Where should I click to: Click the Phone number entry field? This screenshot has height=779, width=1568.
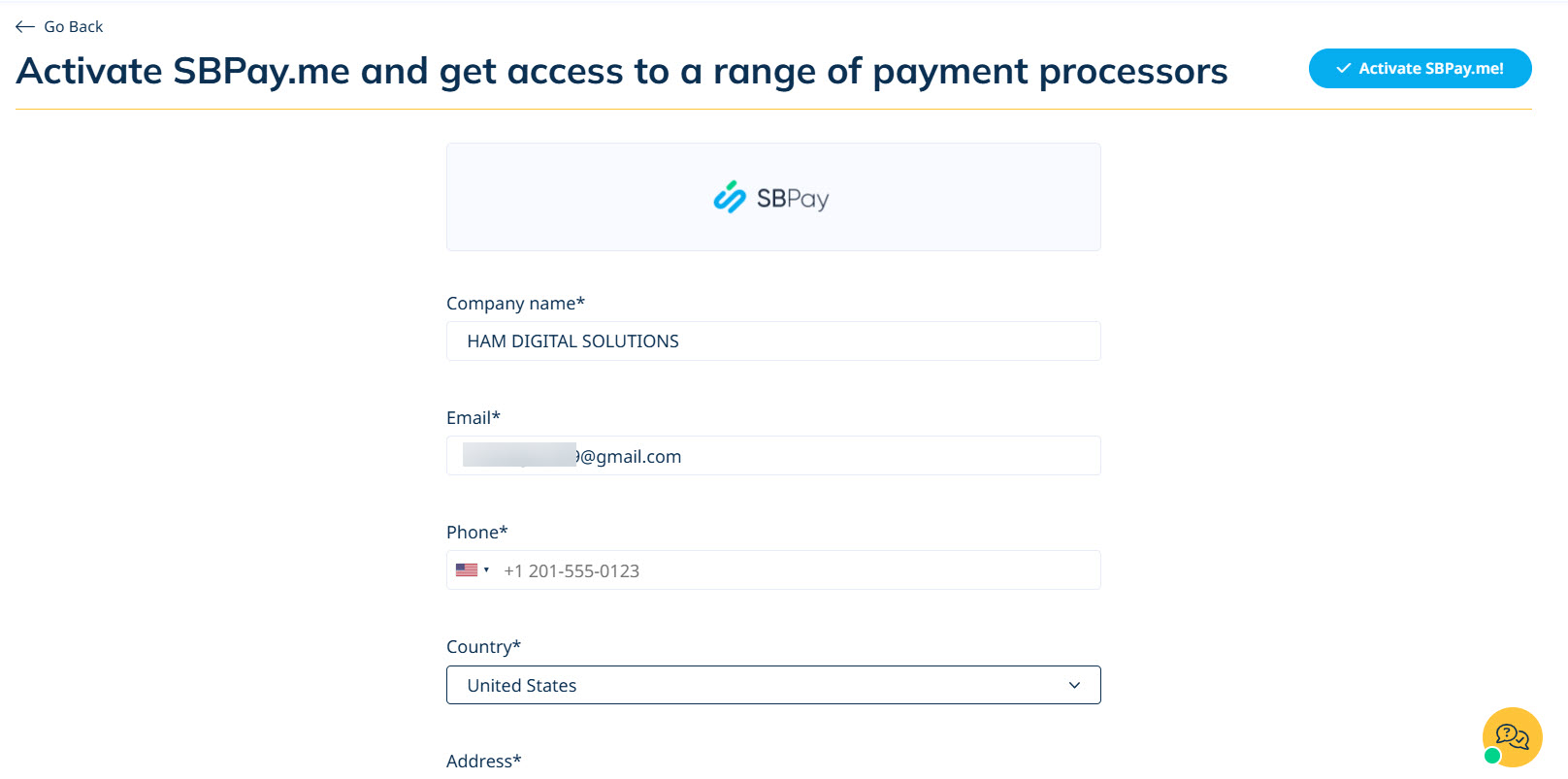click(776, 569)
